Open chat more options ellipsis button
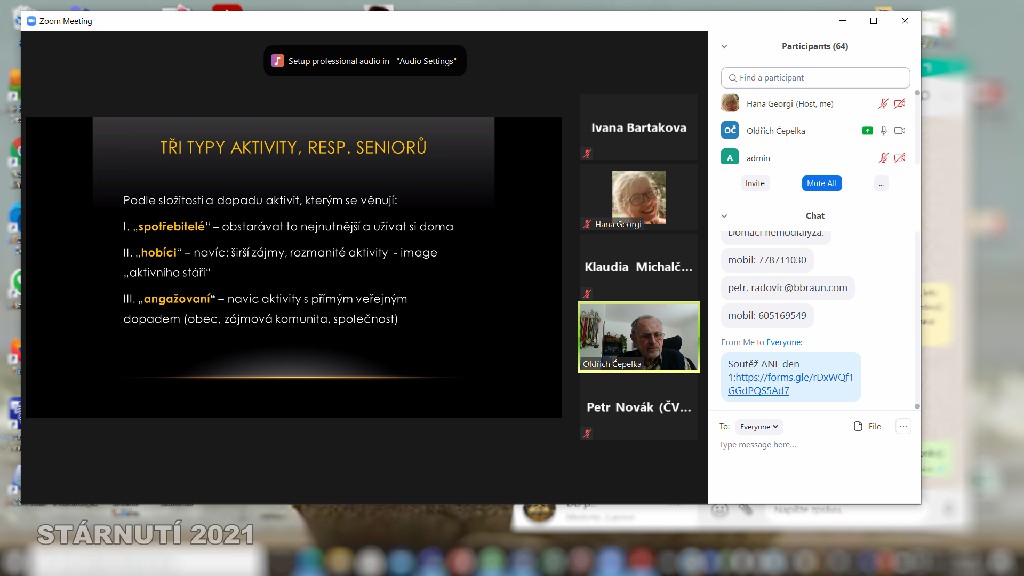 click(x=903, y=426)
